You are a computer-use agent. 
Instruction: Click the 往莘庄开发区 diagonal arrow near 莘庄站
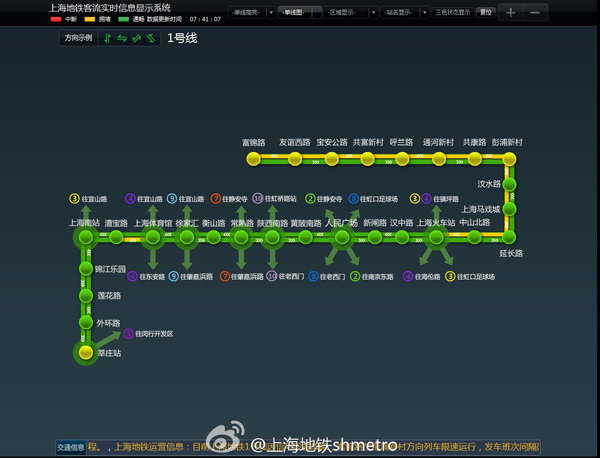pos(108,339)
